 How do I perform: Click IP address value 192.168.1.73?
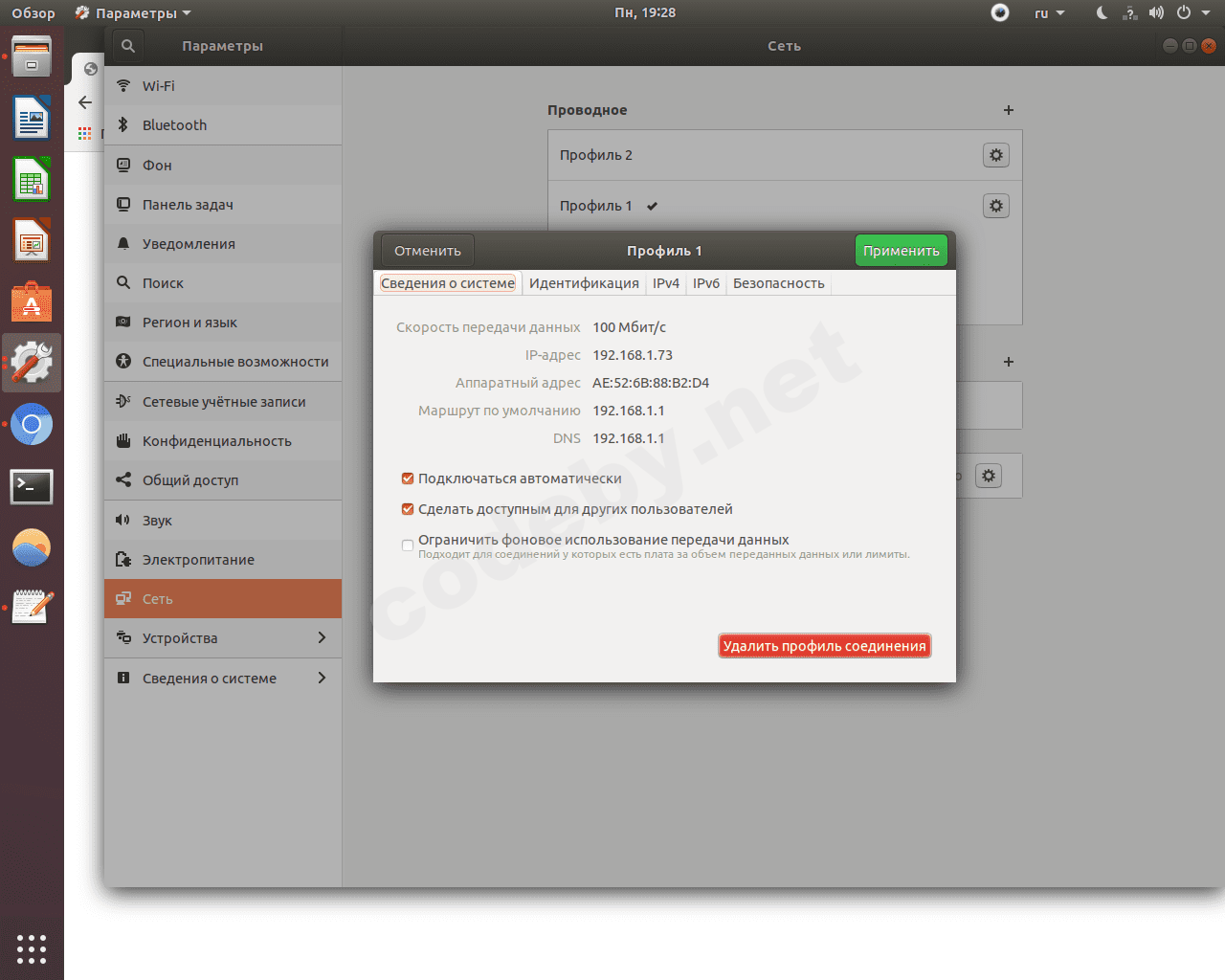[x=633, y=355]
